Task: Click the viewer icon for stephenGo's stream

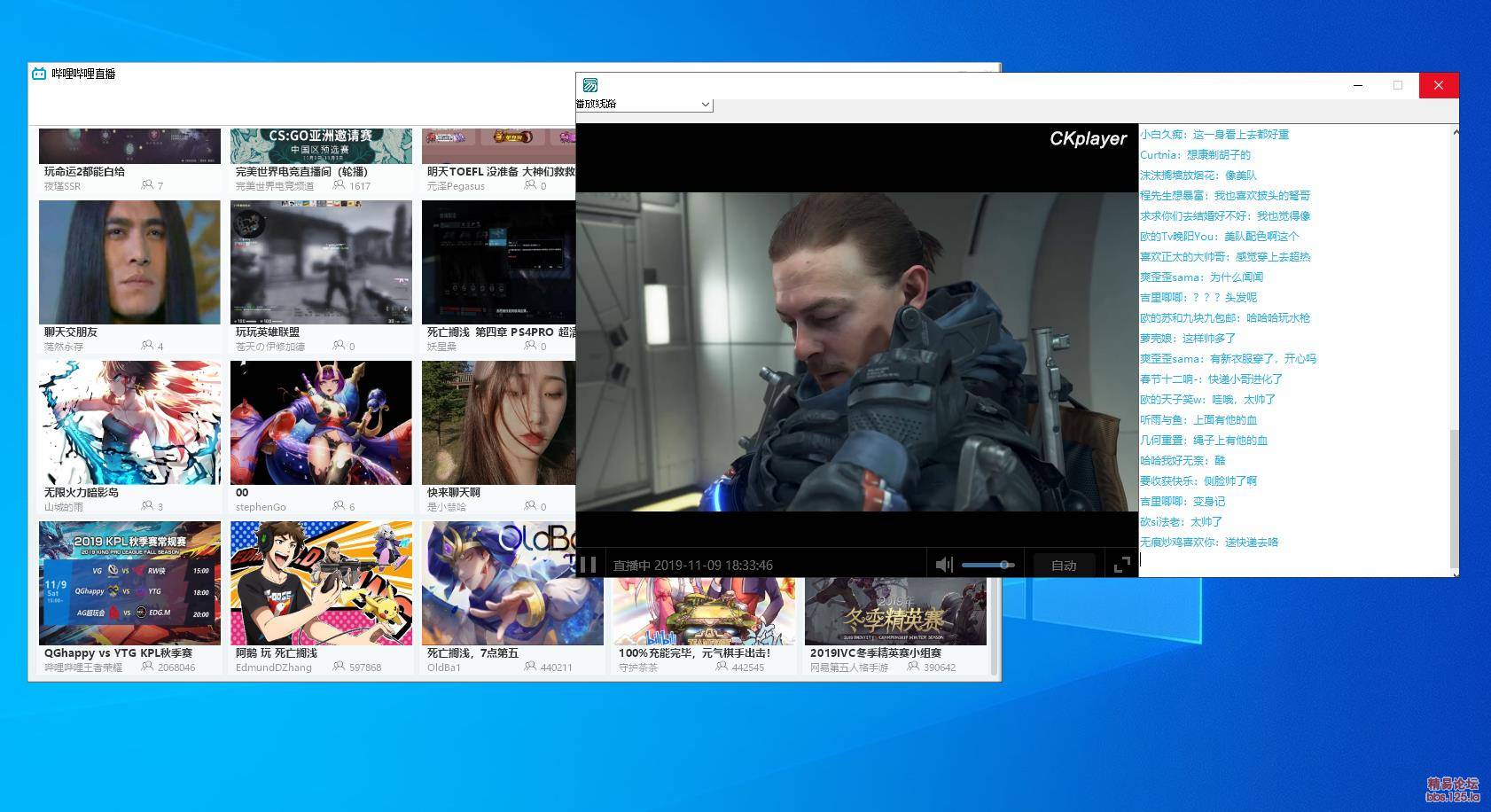Action: point(339,506)
